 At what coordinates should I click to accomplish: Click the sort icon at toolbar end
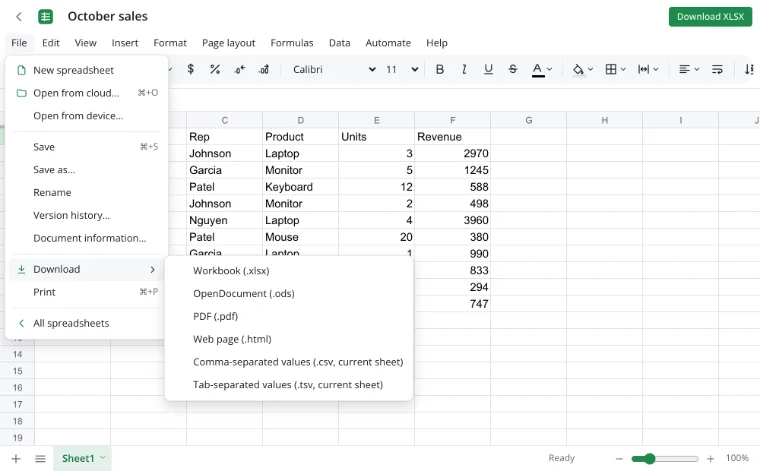[x=749, y=69]
